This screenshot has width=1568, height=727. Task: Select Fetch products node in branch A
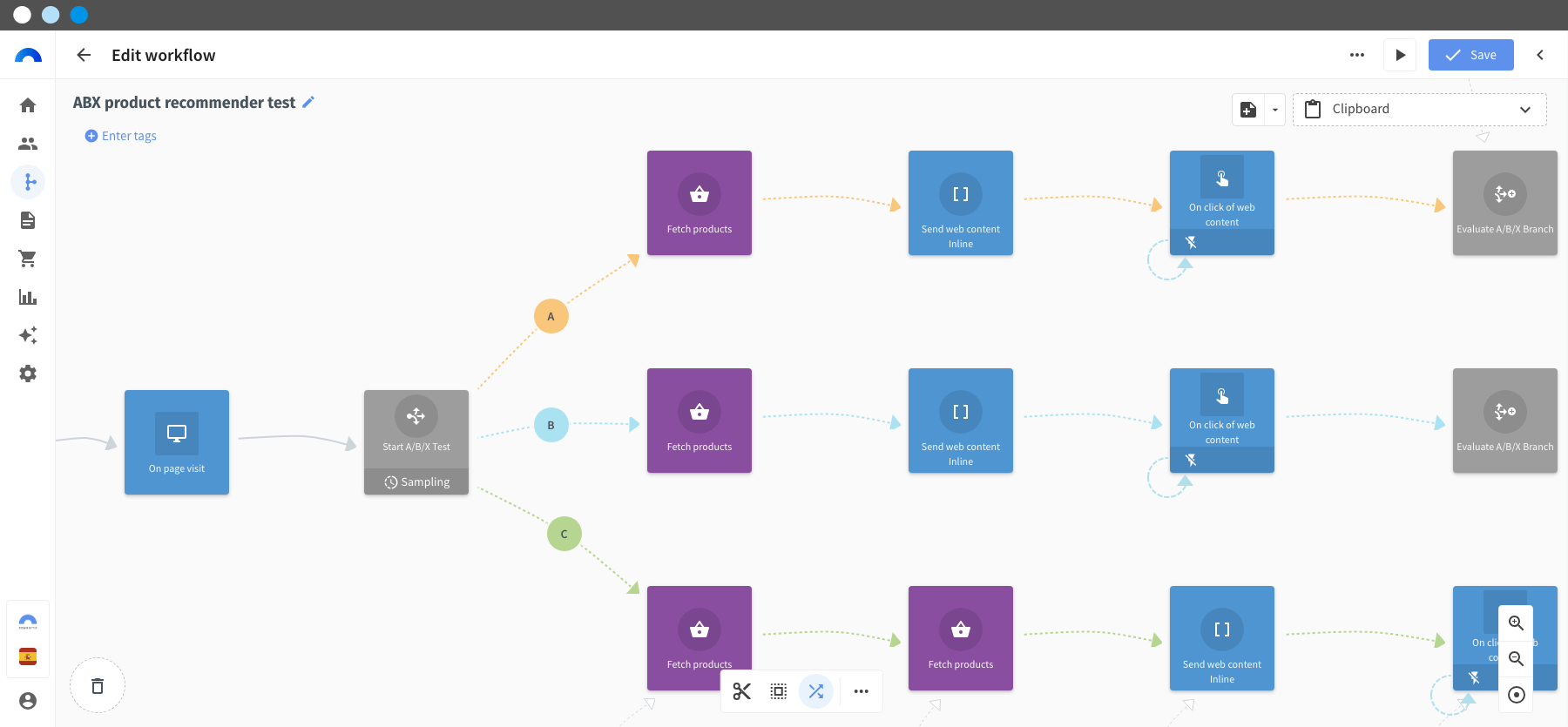(700, 203)
